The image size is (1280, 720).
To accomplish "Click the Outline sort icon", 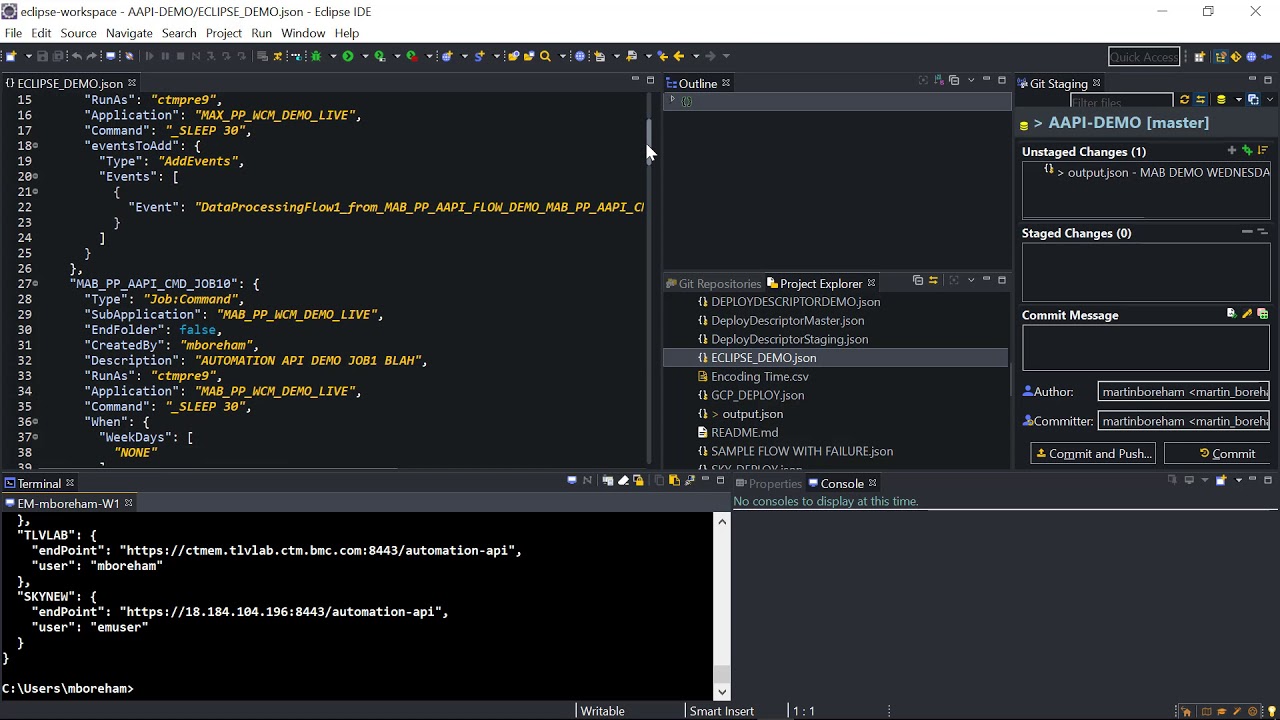I will point(938,80).
